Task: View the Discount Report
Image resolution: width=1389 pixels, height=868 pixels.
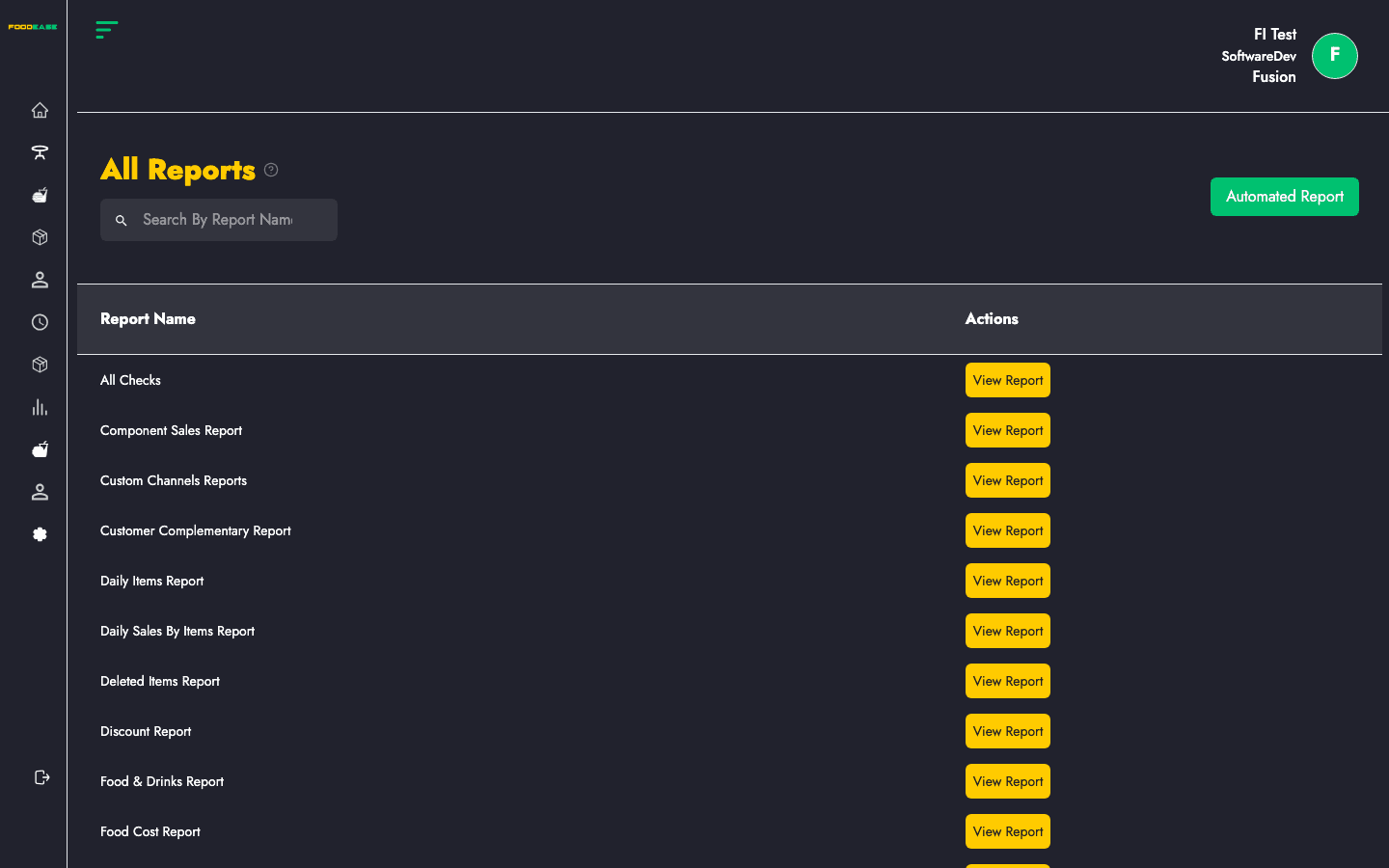Action: [1008, 731]
